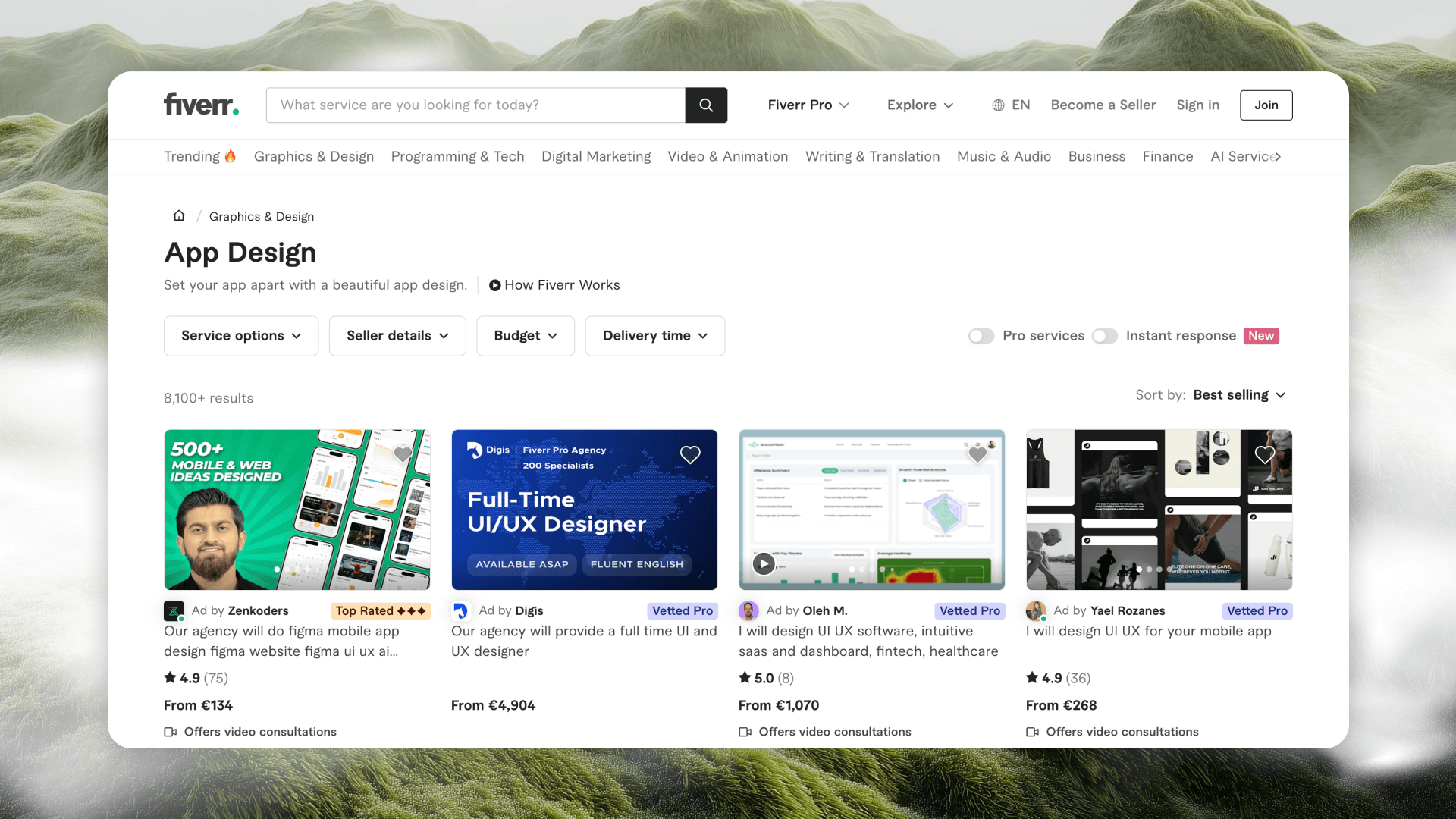1456x819 pixels.
Task: Open the Programming & Tech category
Action: pyautogui.click(x=457, y=156)
